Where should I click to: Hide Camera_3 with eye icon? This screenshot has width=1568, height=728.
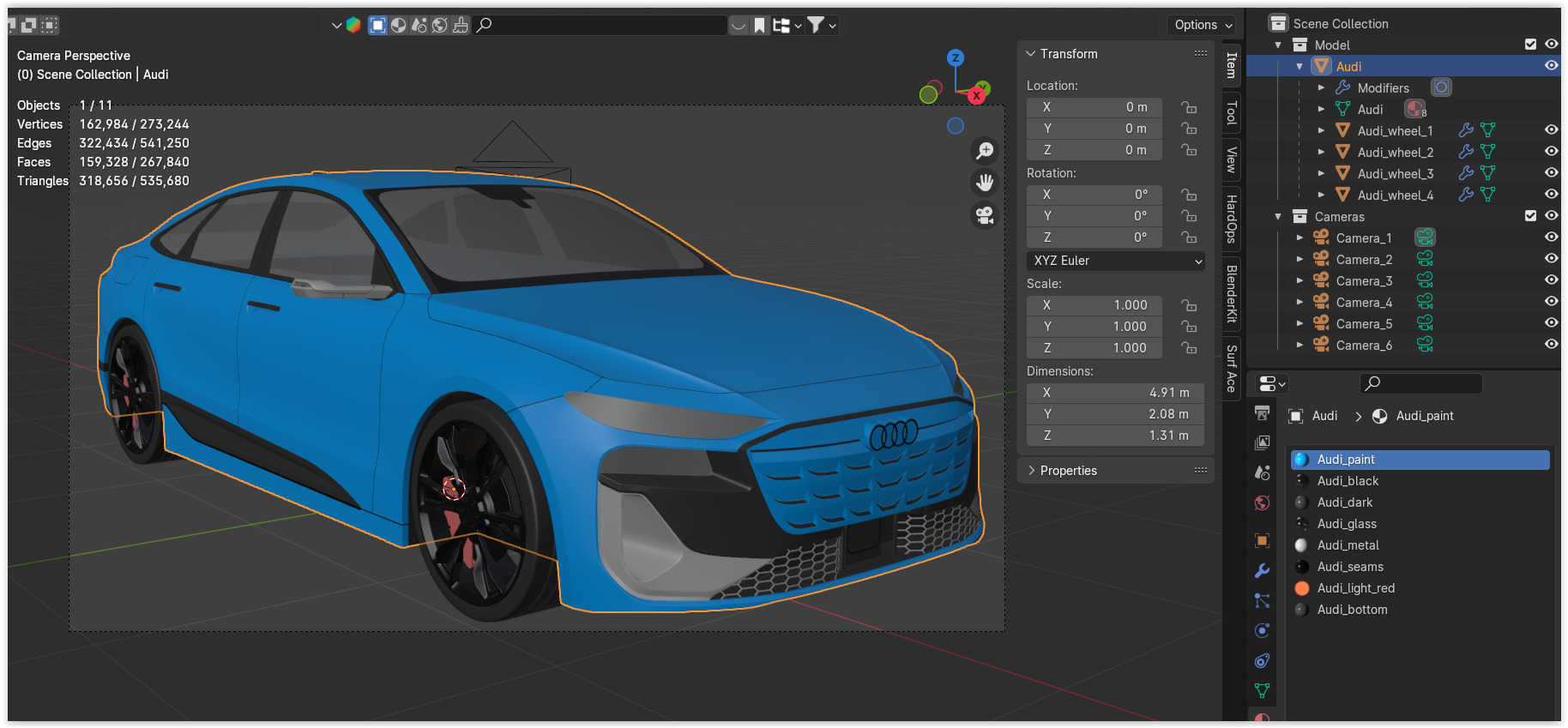(1551, 280)
